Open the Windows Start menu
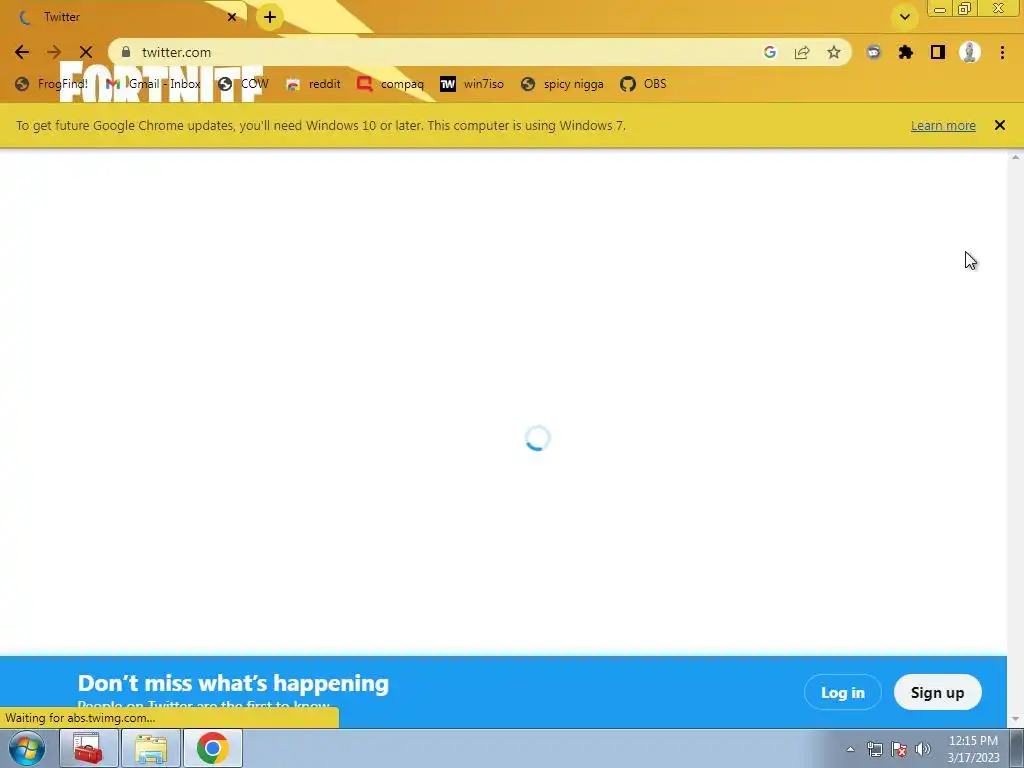The height and width of the screenshot is (768, 1024). pyautogui.click(x=26, y=748)
